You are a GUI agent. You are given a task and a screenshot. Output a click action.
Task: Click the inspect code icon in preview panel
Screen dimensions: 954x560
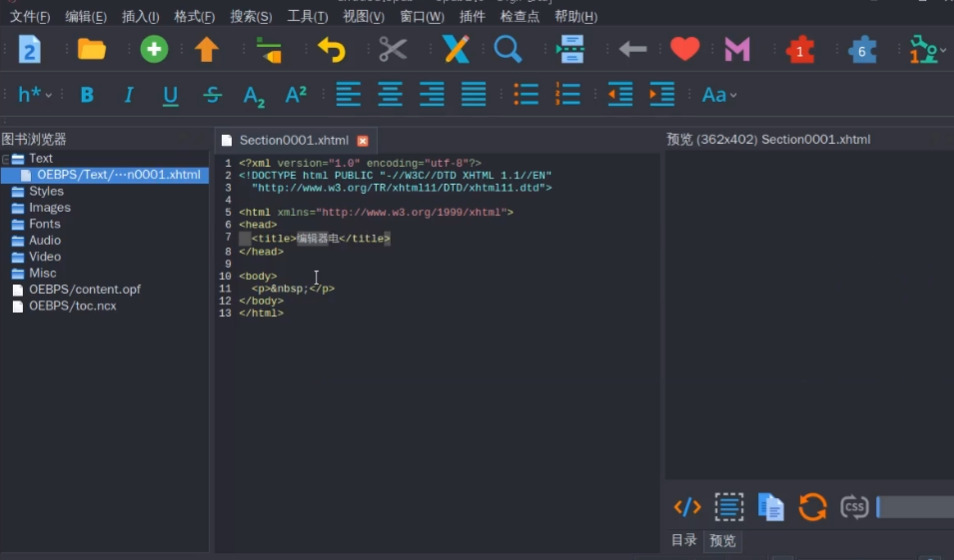(687, 507)
